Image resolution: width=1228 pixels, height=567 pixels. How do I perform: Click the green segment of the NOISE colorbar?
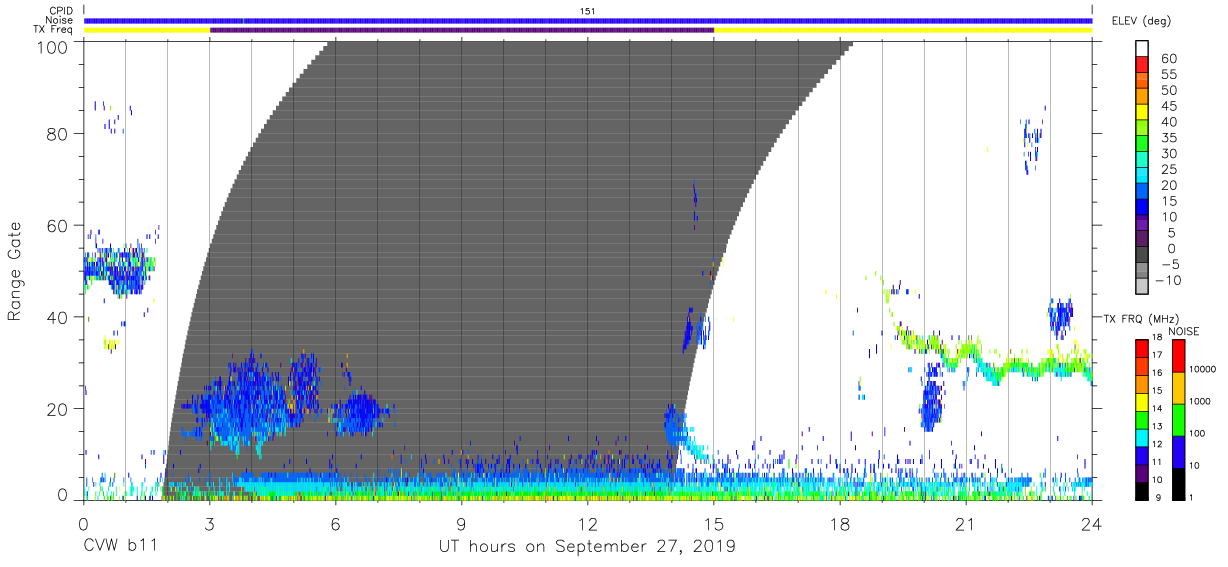click(1178, 420)
